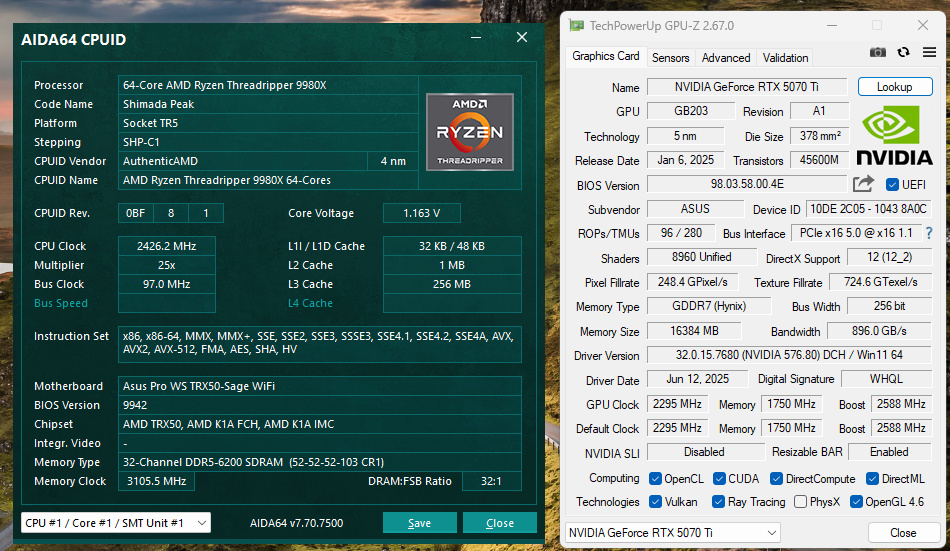Screen dimensions: 950x551
Task: Click the CPU Clock value 2426.2 MHz
Action: [167, 246]
